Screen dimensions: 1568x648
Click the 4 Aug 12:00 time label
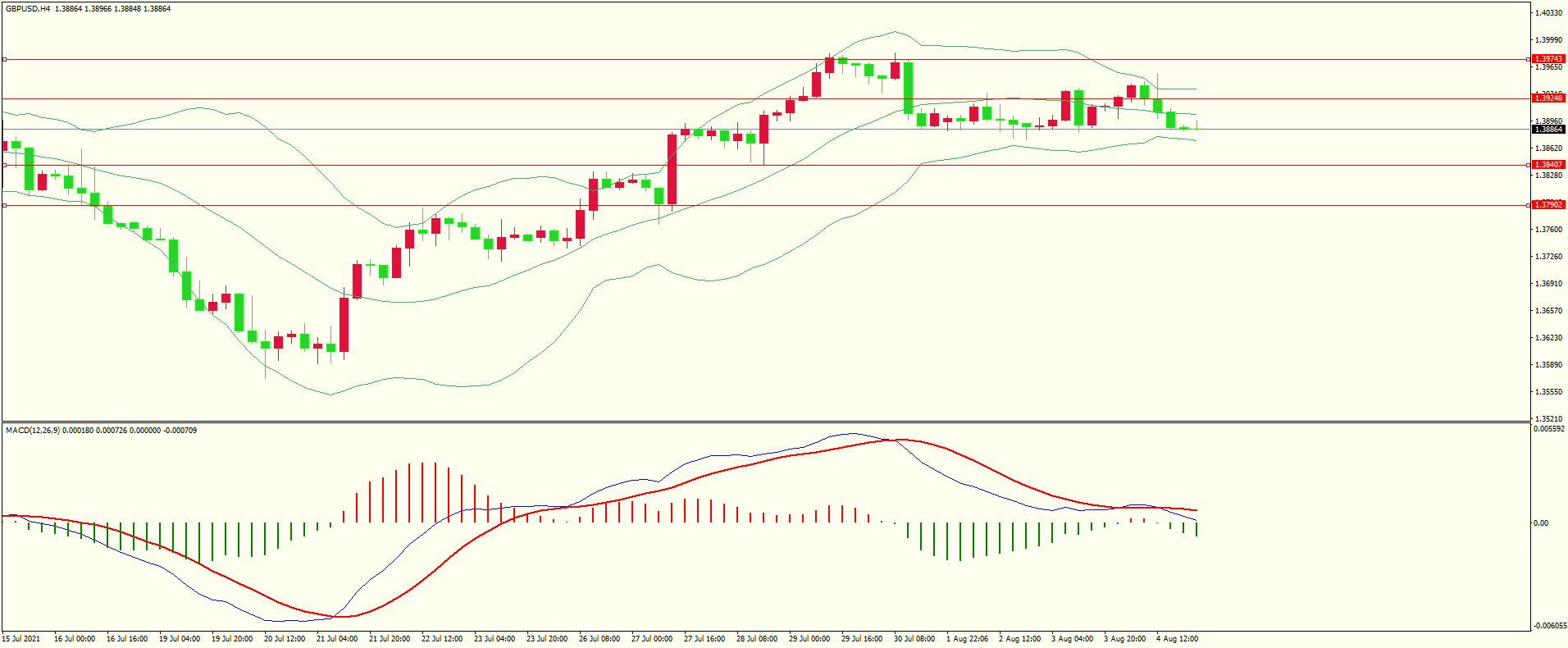coord(1177,639)
